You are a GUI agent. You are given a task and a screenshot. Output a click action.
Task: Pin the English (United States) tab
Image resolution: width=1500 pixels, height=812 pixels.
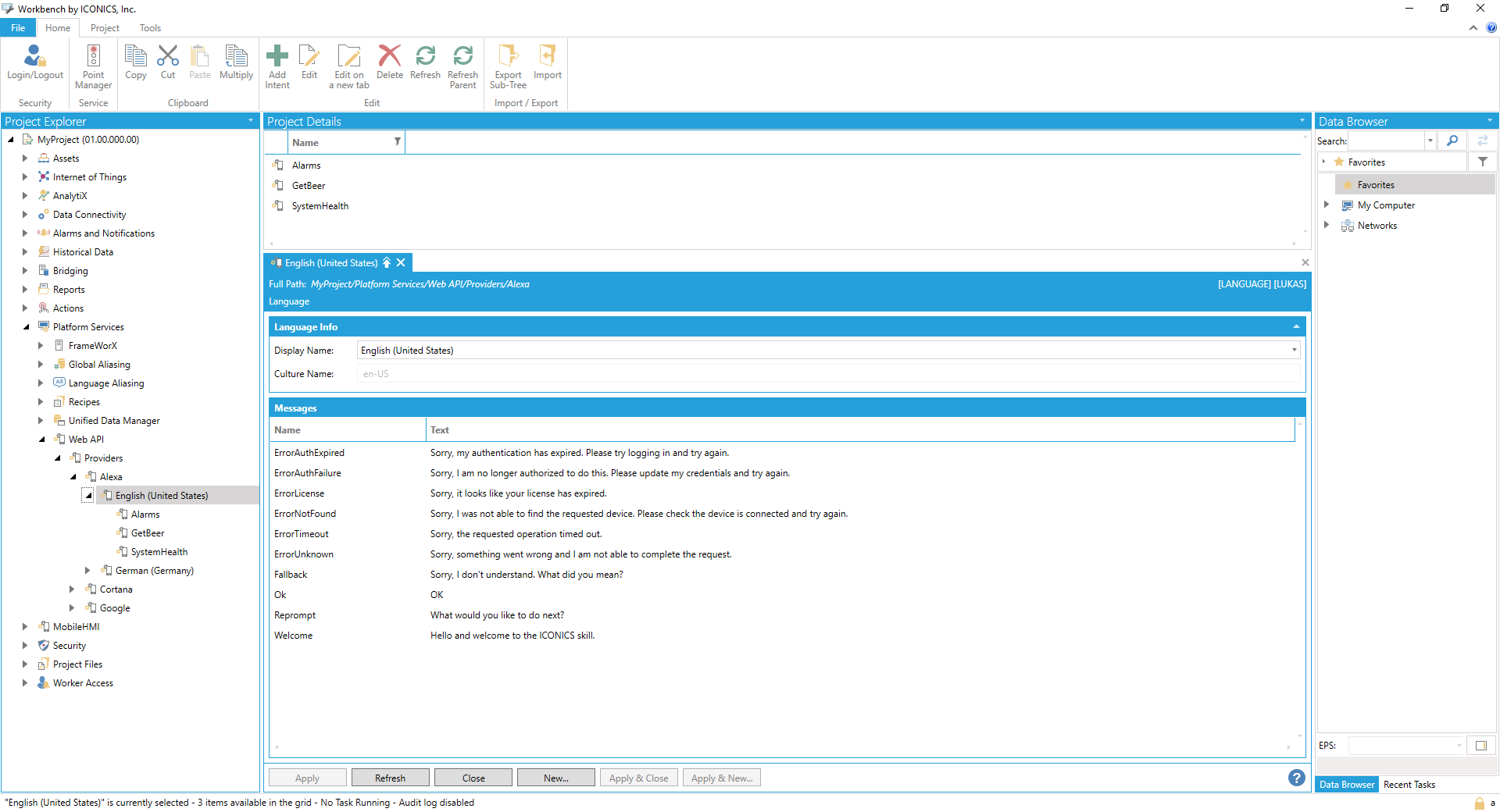tap(387, 263)
